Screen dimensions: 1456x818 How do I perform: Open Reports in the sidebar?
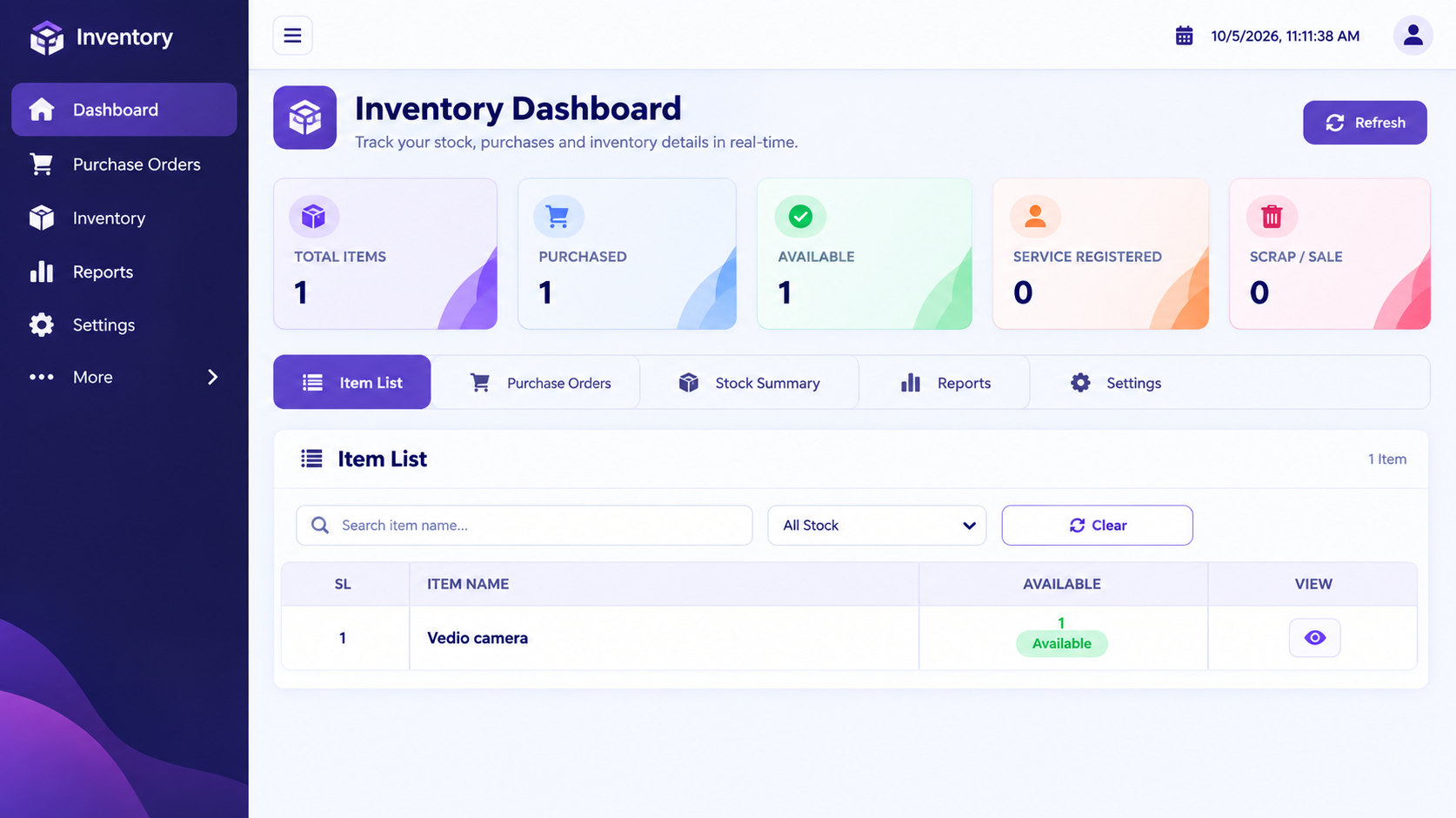click(x=124, y=272)
